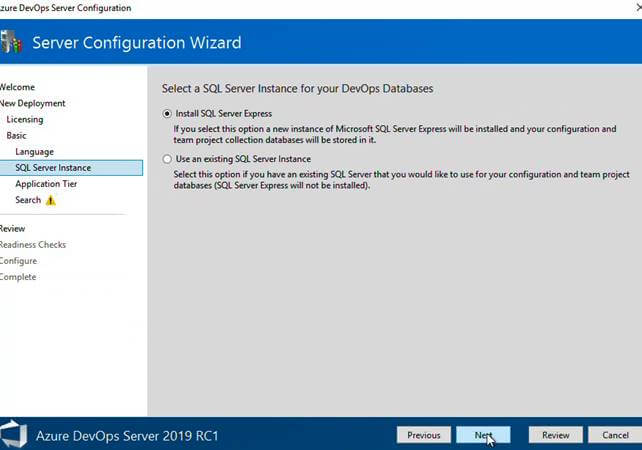Image resolution: width=642 pixels, height=450 pixels.
Task: Return to the Previous wizard page
Action: [424, 435]
